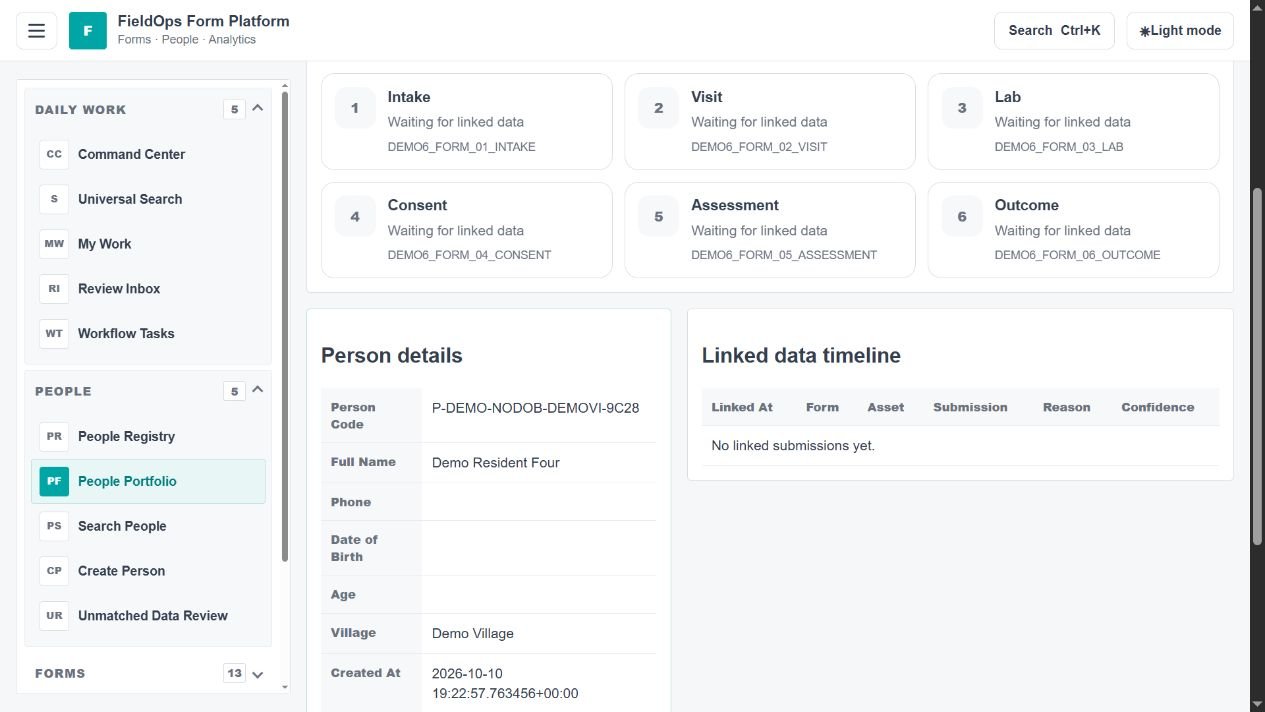Click step number 5 badge for Assessment
This screenshot has width=1265, height=712.
point(658,216)
